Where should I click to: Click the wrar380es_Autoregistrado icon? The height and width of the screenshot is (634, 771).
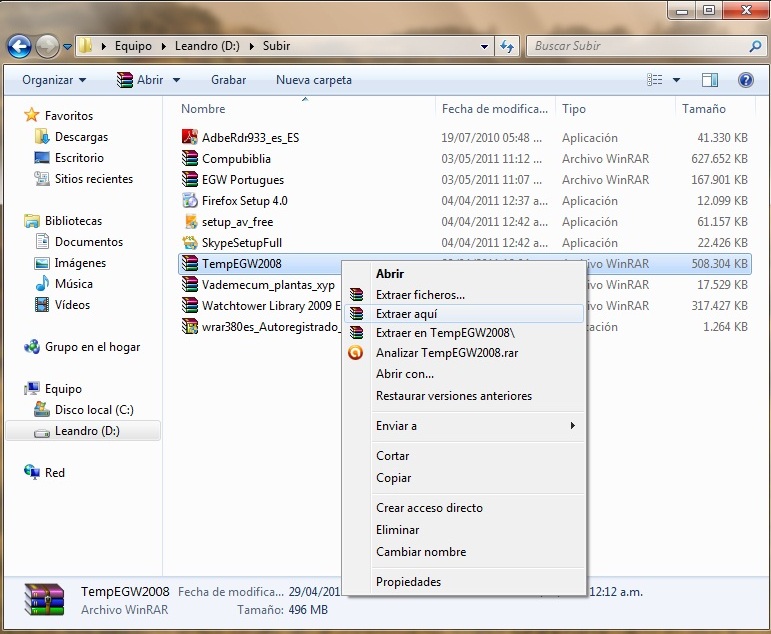[x=190, y=327]
